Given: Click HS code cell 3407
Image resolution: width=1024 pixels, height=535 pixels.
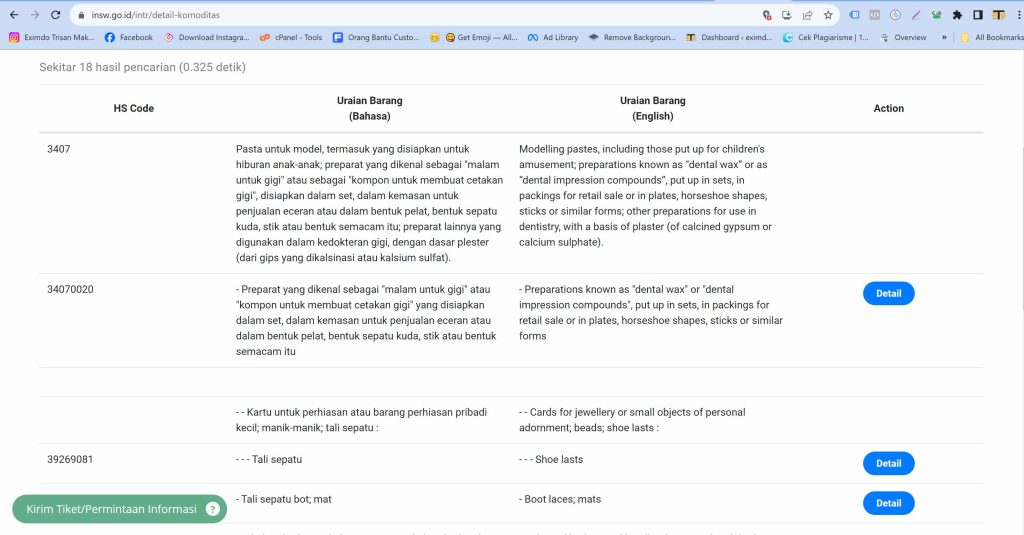Looking at the screenshot, I should pyautogui.click(x=59, y=149).
